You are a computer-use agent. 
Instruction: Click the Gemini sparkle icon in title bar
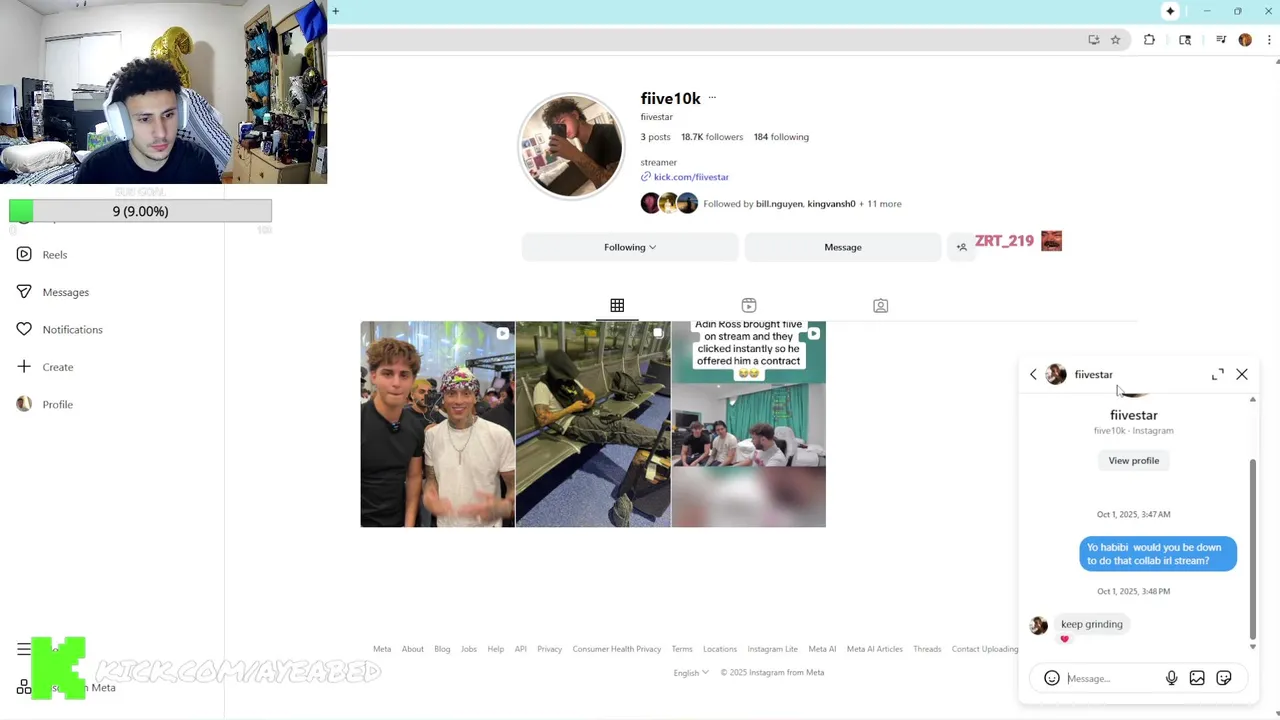coord(1170,11)
